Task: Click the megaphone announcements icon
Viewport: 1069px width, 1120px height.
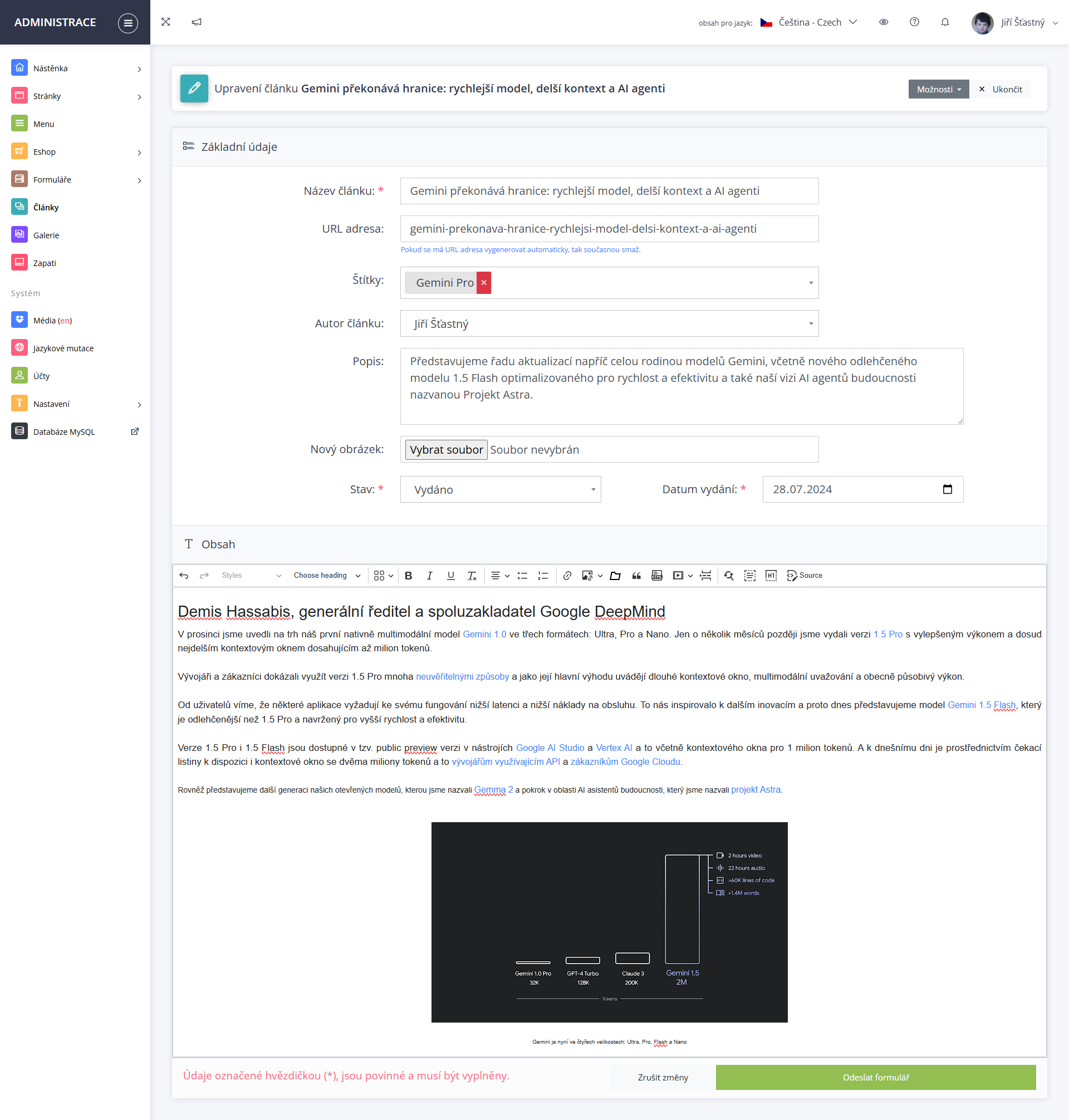Action: point(197,22)
